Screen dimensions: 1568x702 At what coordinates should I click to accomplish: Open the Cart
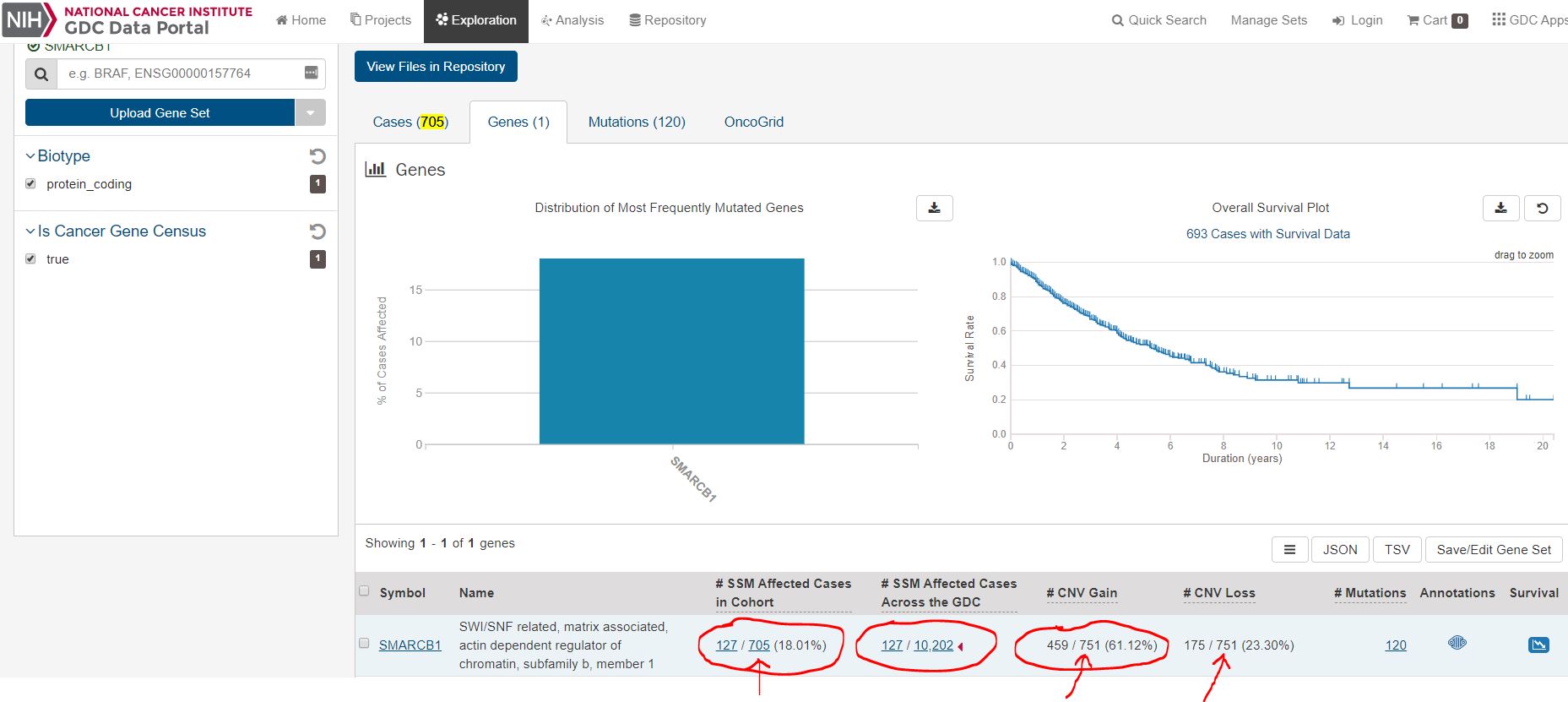1437,20
